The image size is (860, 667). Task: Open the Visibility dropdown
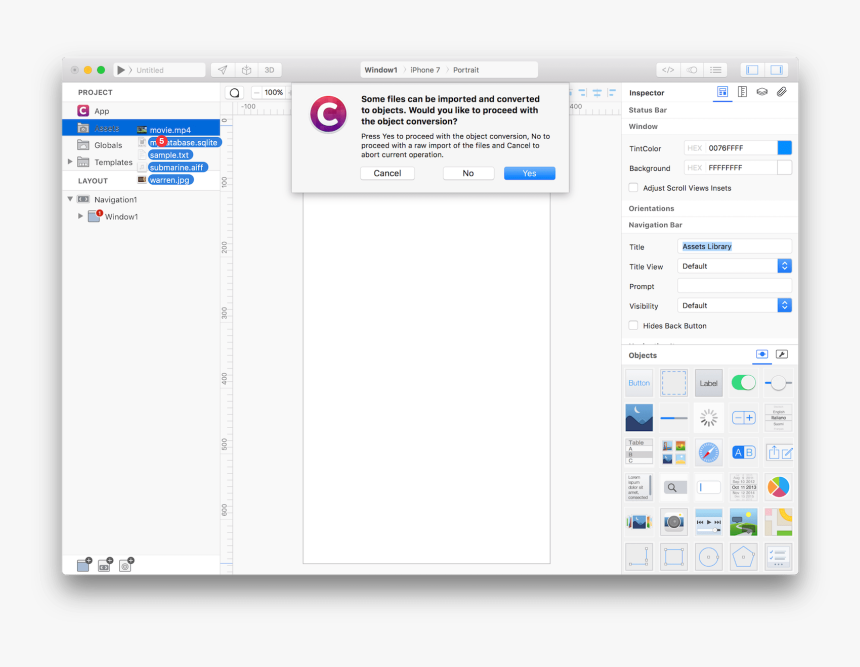click(784, 305)
